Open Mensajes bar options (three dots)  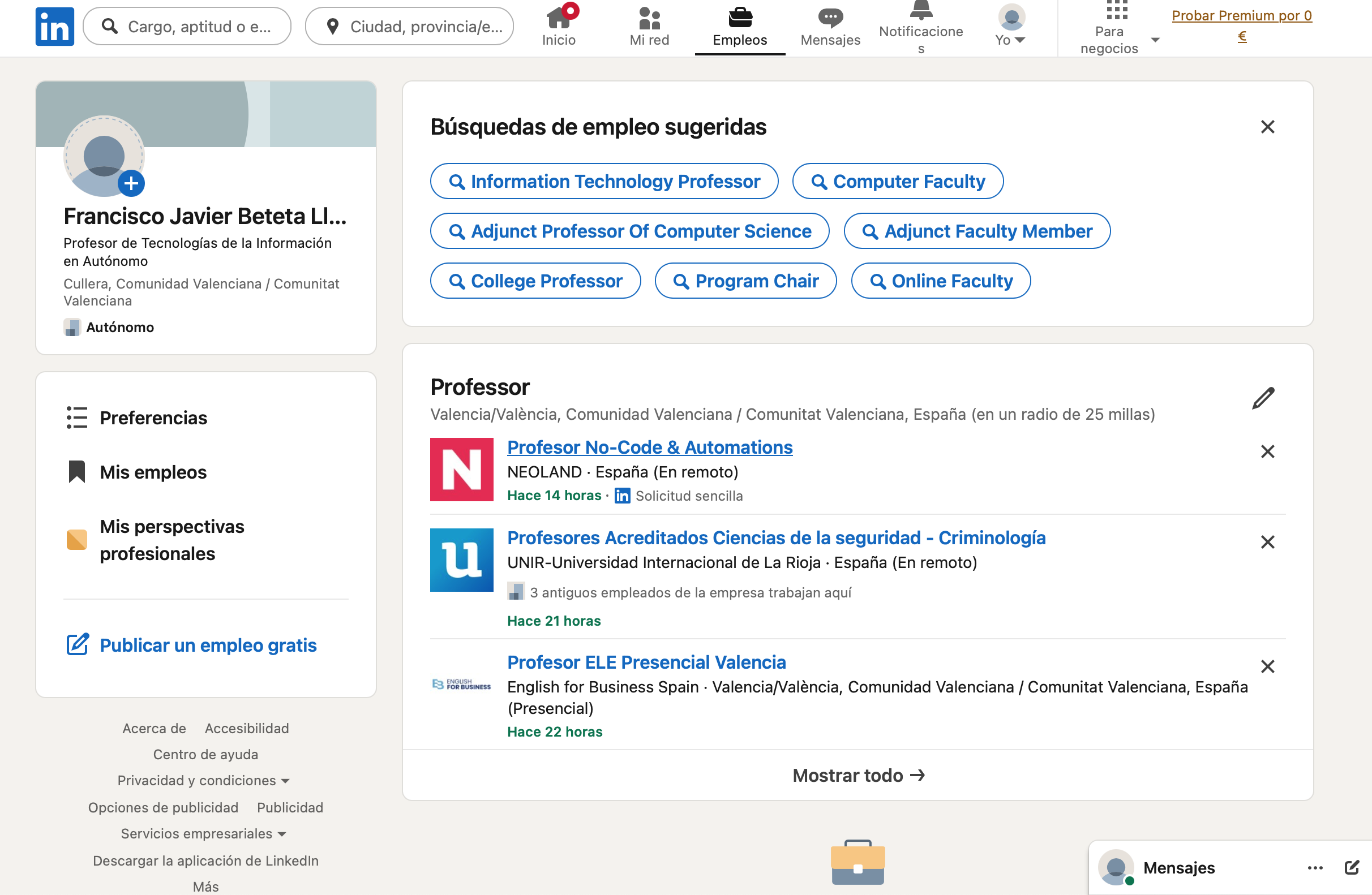[1315, 867]
